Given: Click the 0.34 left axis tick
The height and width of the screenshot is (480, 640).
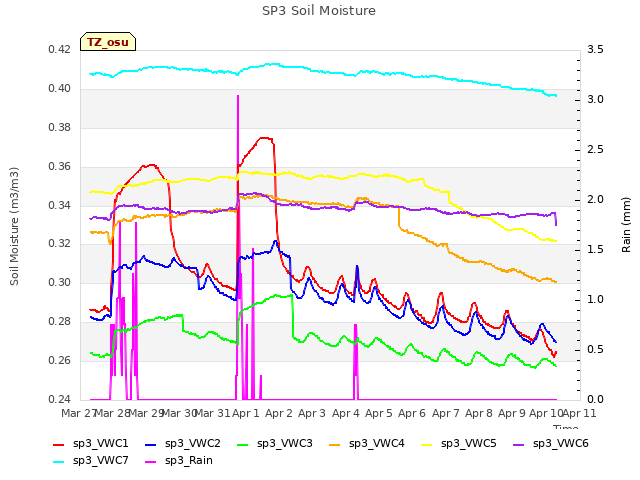Looking at the screenshot, I should 60,205.
